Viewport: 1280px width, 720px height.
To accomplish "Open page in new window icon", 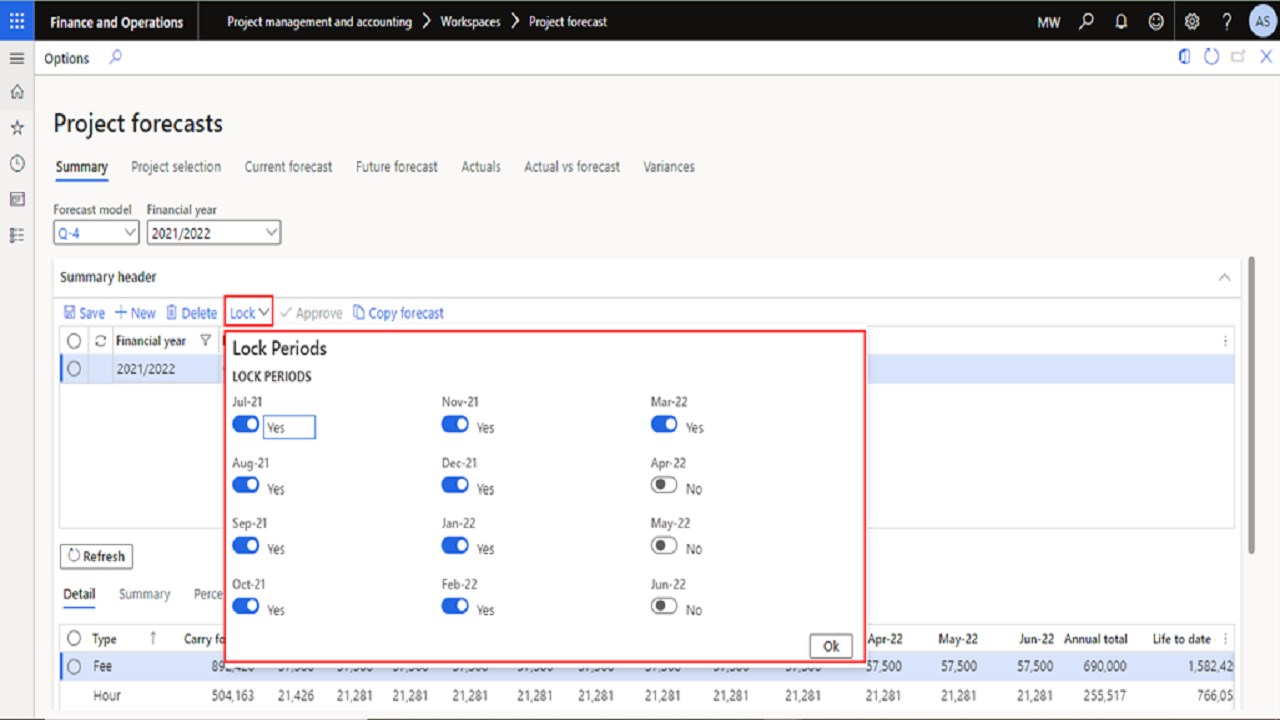I will 1239,57.
